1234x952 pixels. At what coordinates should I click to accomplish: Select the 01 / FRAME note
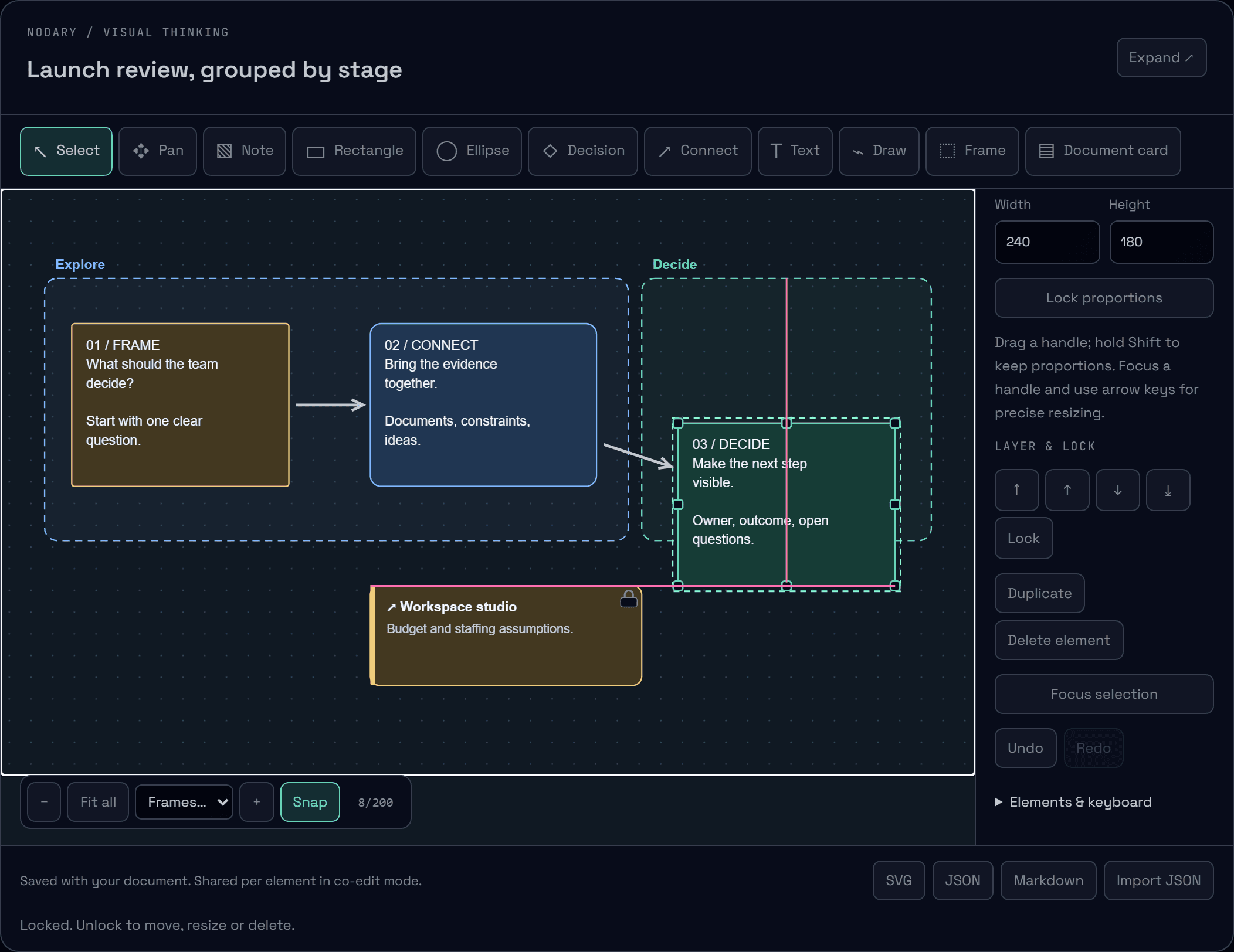[x=181, y=405]
